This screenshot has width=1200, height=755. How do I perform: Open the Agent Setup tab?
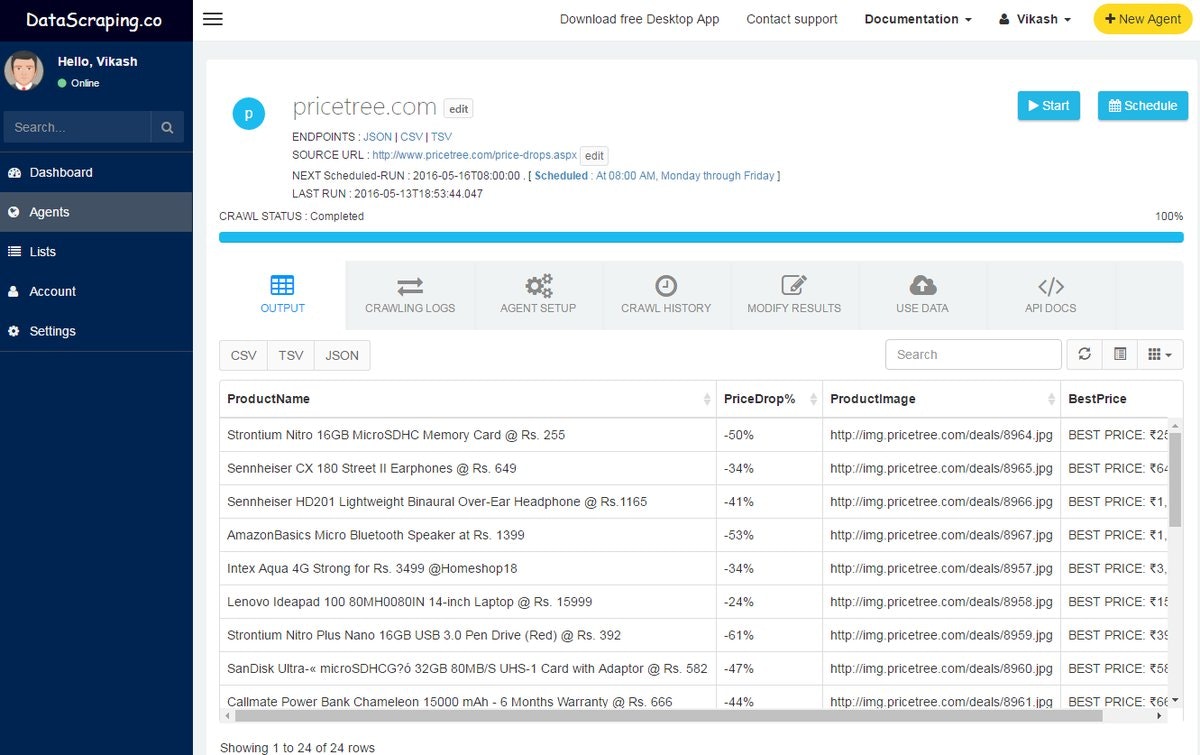coord(538,295)
